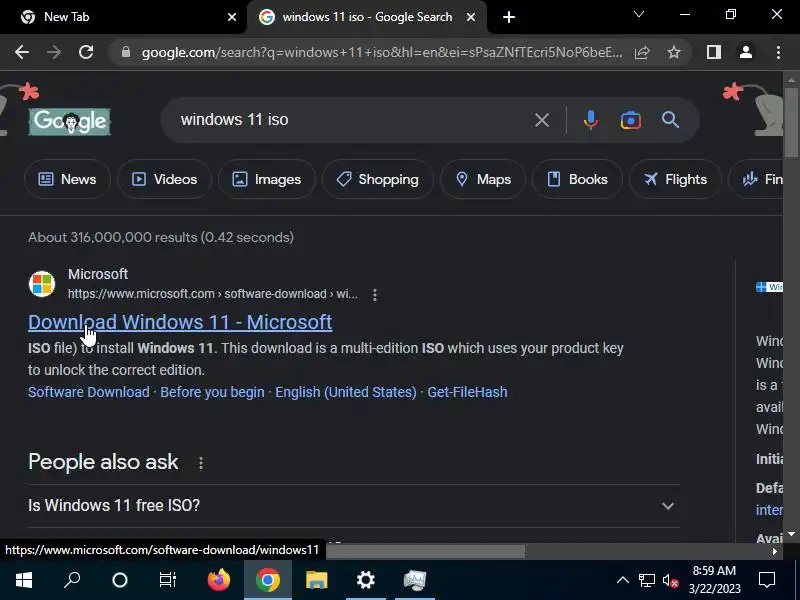
Task: Filter results by News
Action: pyautogui.click(x=67, y=179)
